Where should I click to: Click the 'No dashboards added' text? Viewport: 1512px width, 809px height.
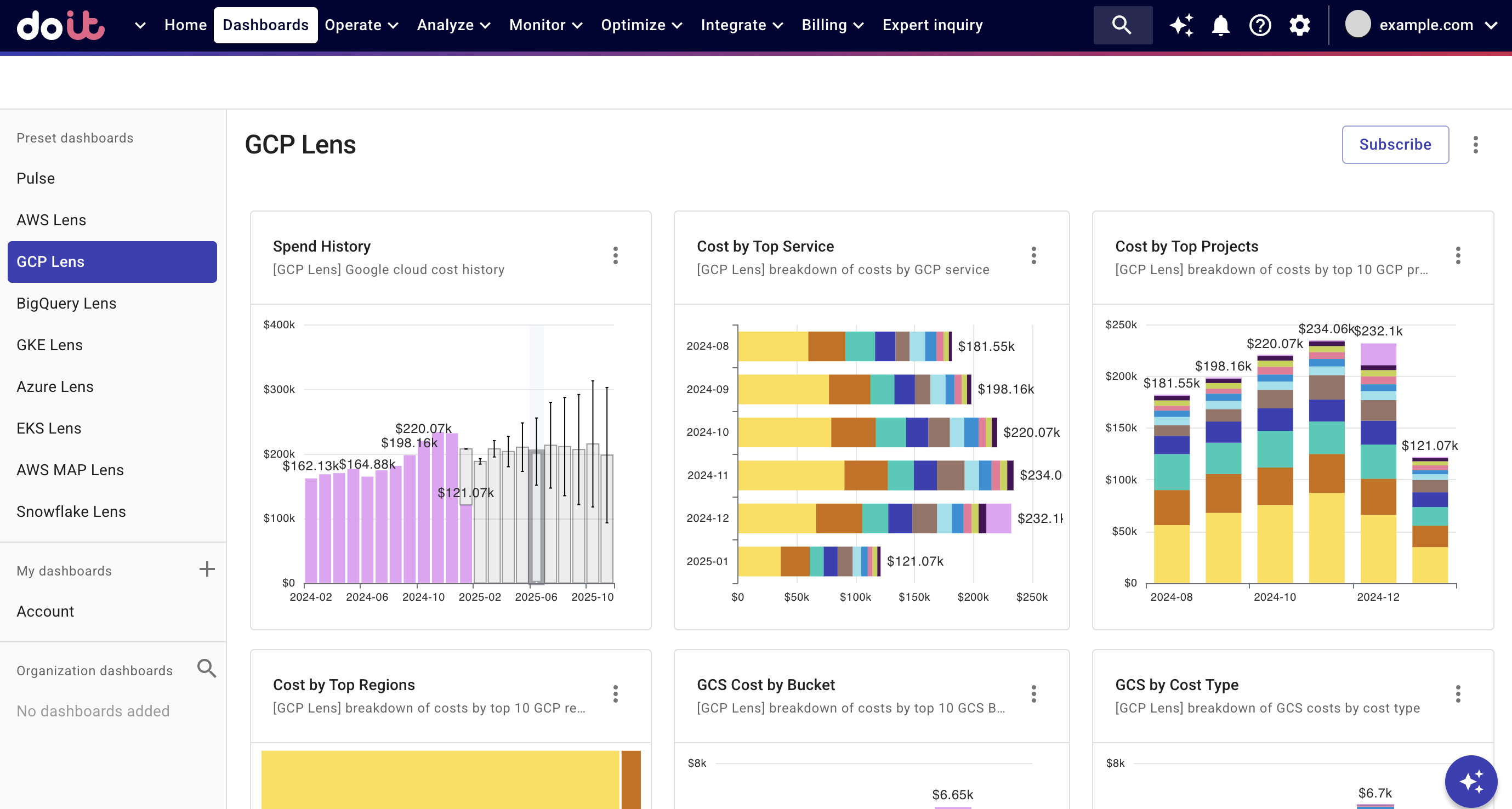tap(93, 711)
